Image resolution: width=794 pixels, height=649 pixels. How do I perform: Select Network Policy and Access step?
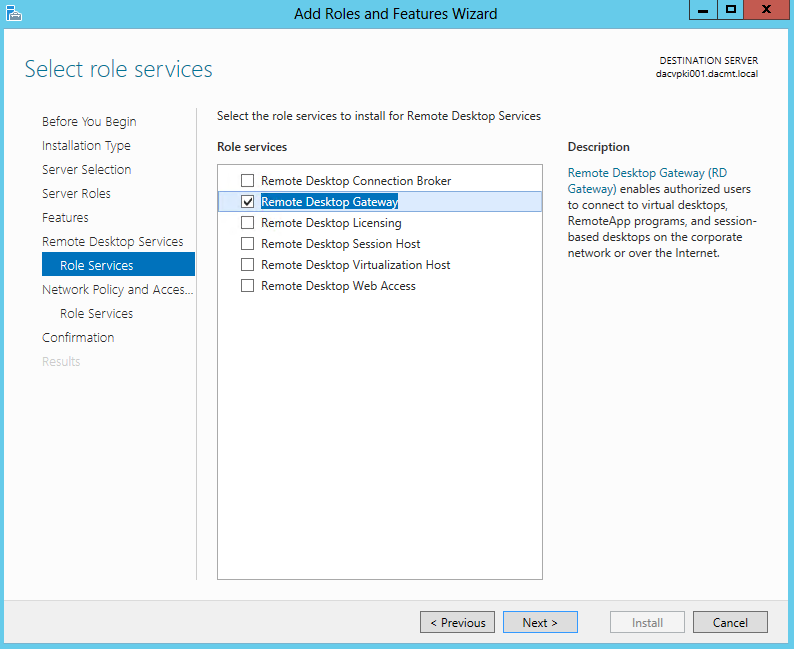[x=117, y=290]
